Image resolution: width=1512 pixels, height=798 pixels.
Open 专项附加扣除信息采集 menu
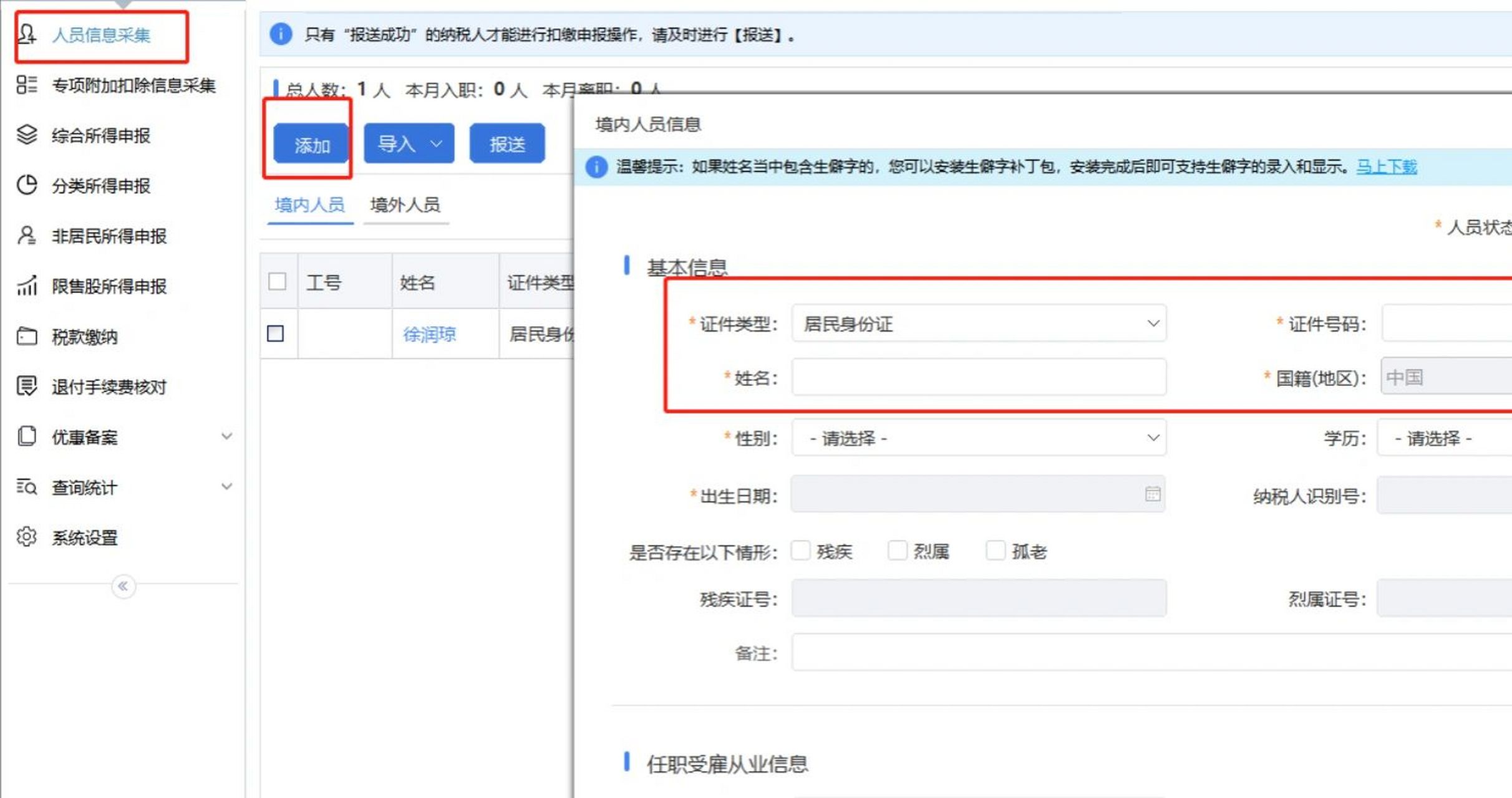pyautogui.click(x=133, y=85)
